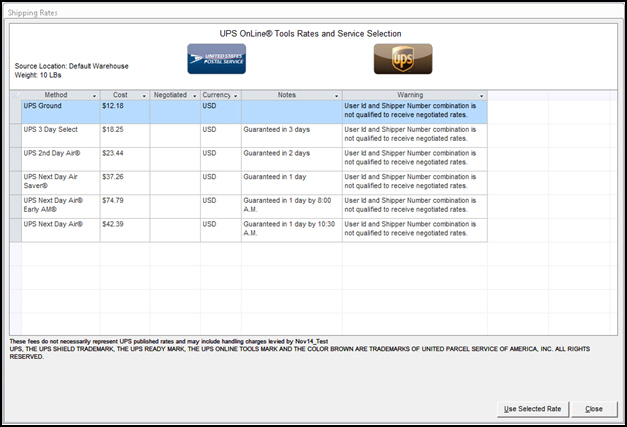Click the United States Postal Service logo

click(217, 59)
